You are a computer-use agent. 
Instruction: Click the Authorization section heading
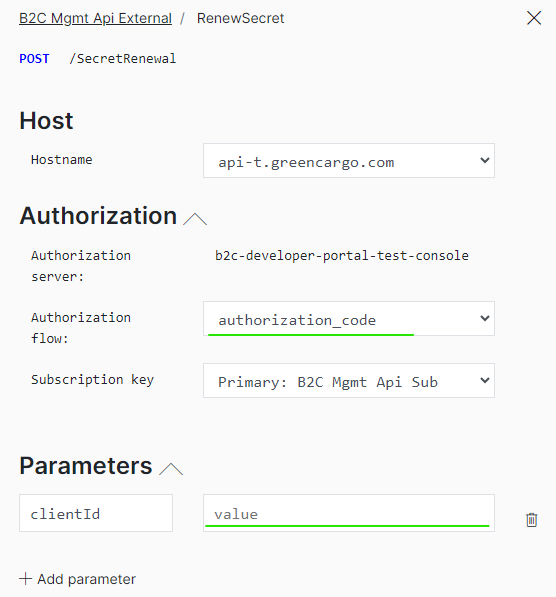(98, 216)
